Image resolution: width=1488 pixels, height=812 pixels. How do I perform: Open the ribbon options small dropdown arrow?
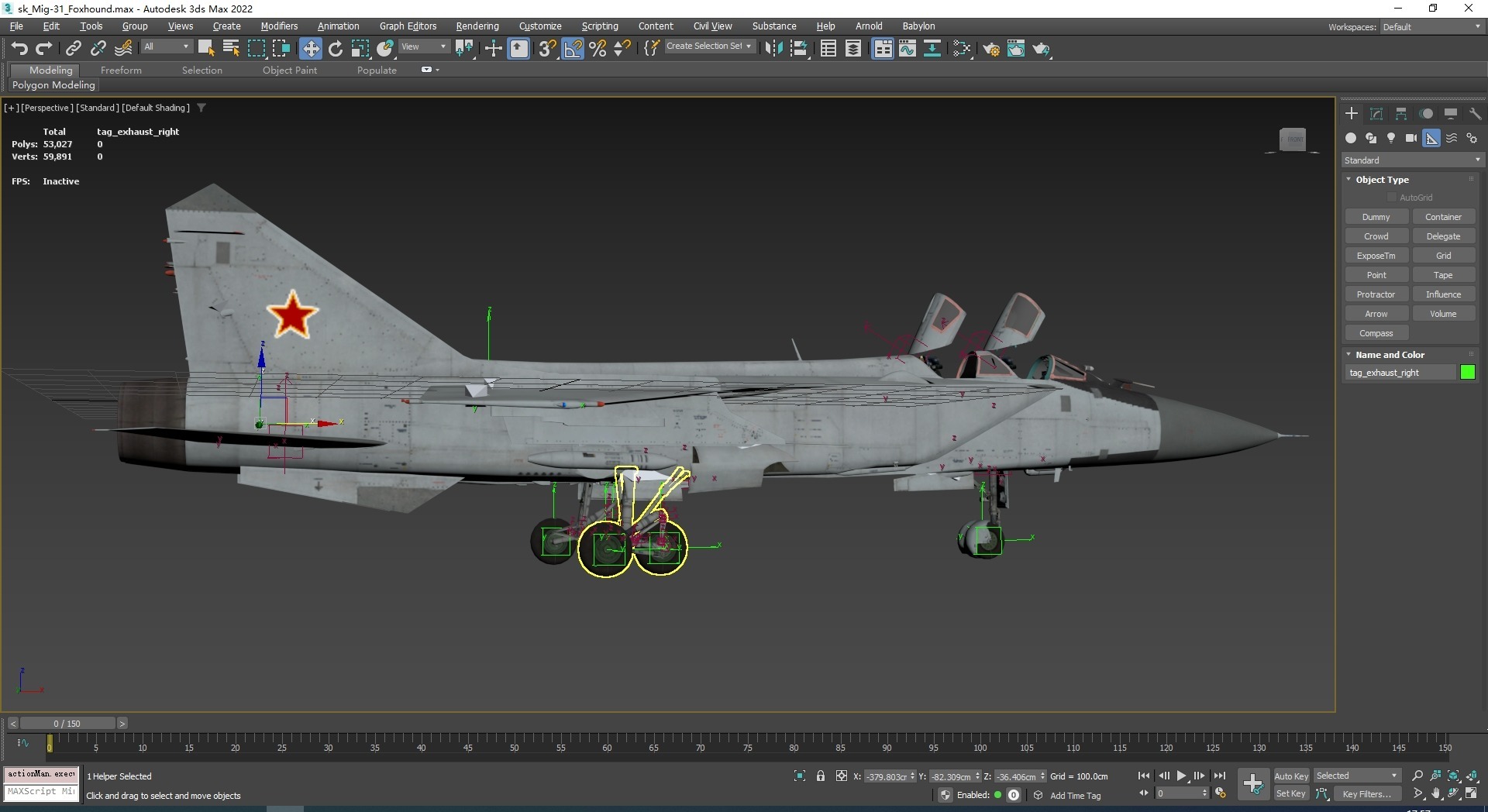pos(438,70)
